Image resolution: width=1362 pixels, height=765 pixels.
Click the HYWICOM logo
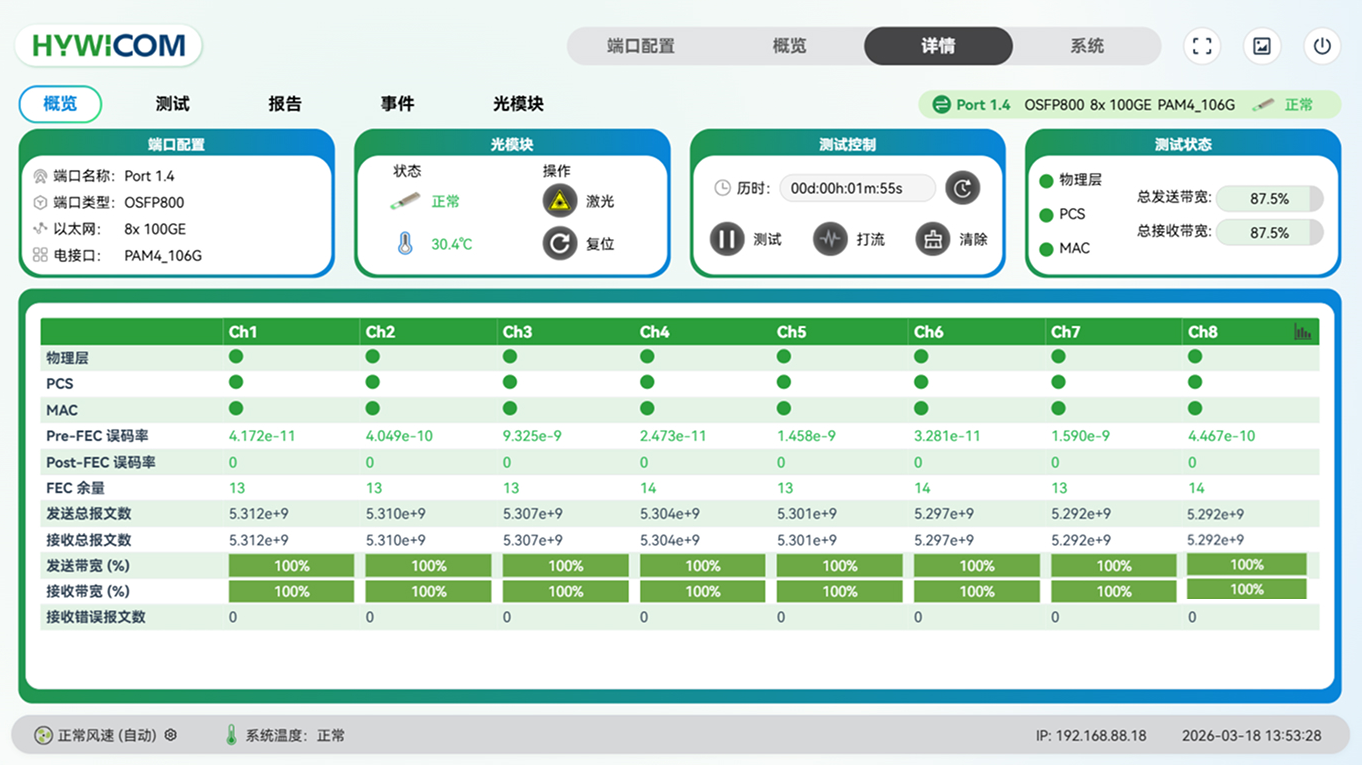[108, 46]
